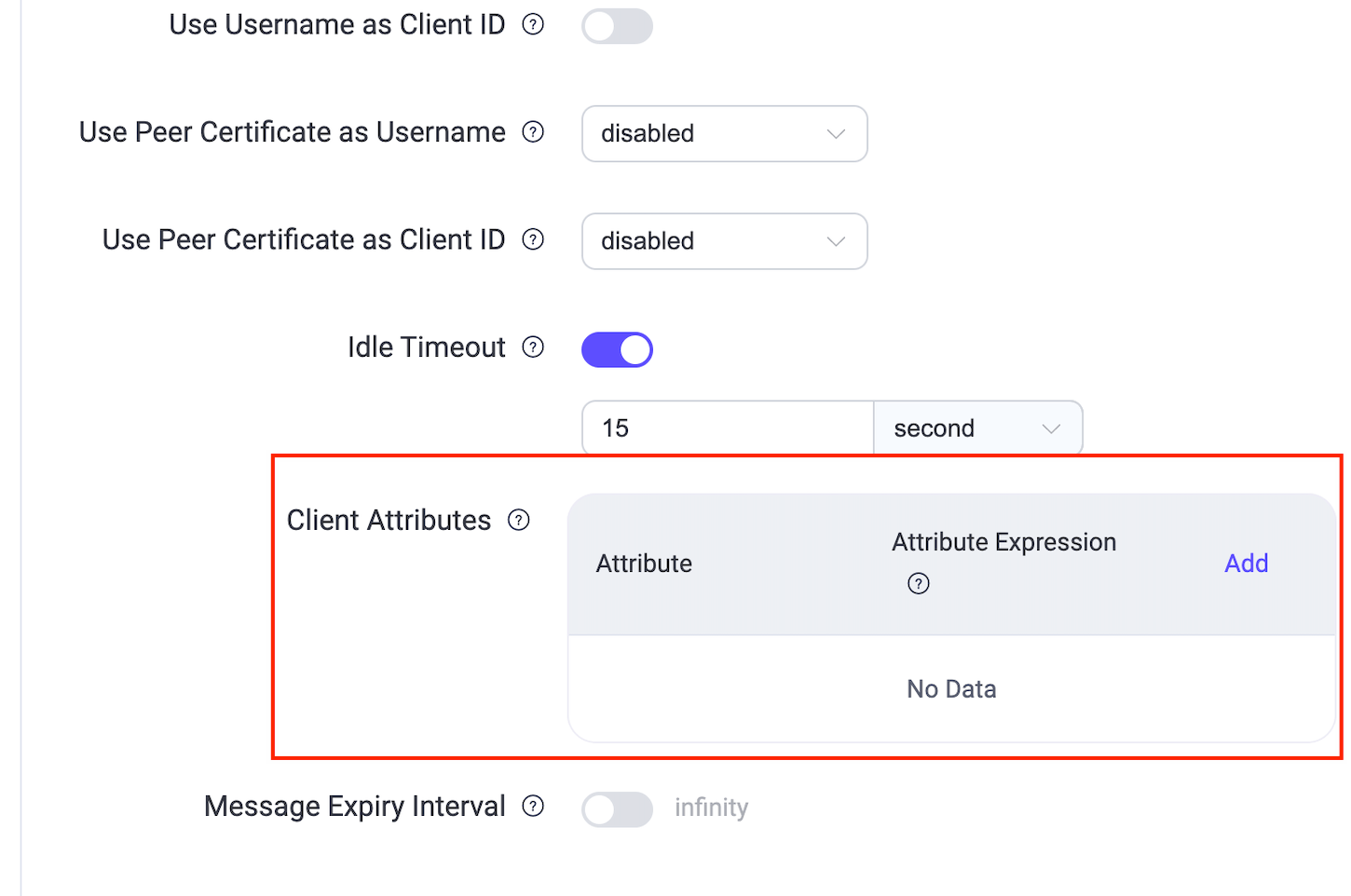Open help tooltip for Use Username as Client ID

point(532,24)
